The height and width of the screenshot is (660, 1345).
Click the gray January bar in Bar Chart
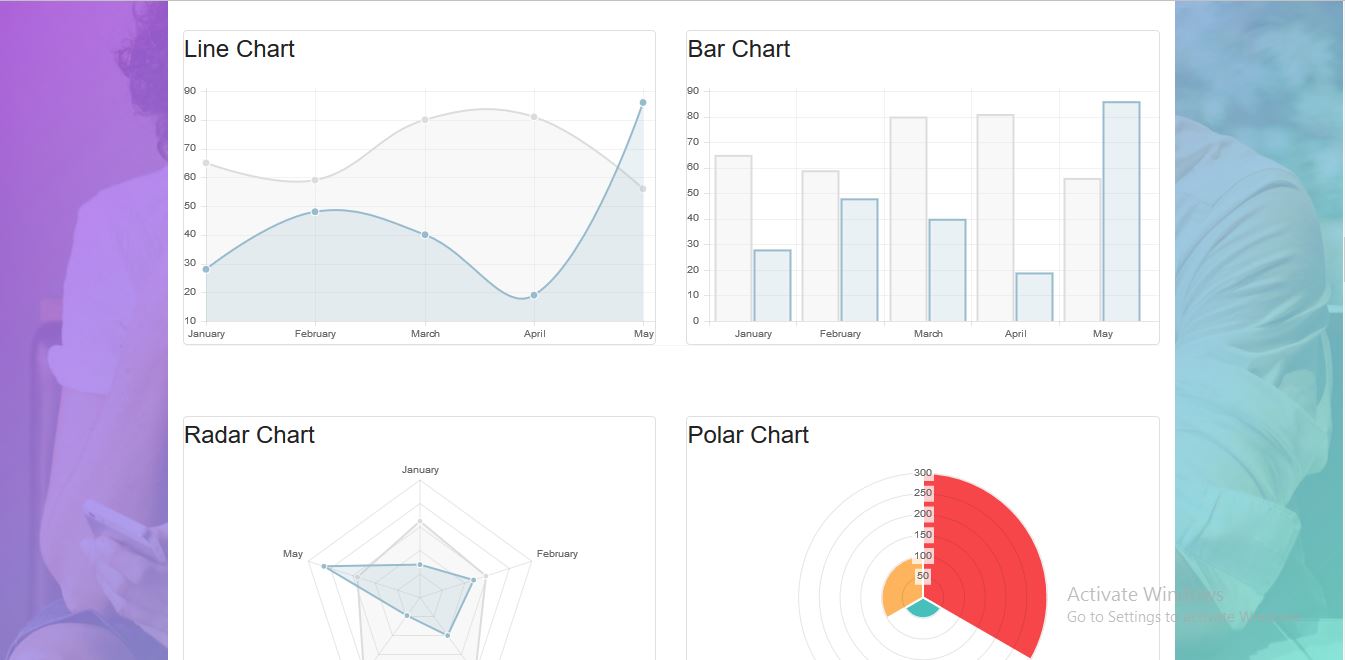(x=733, y=239)
